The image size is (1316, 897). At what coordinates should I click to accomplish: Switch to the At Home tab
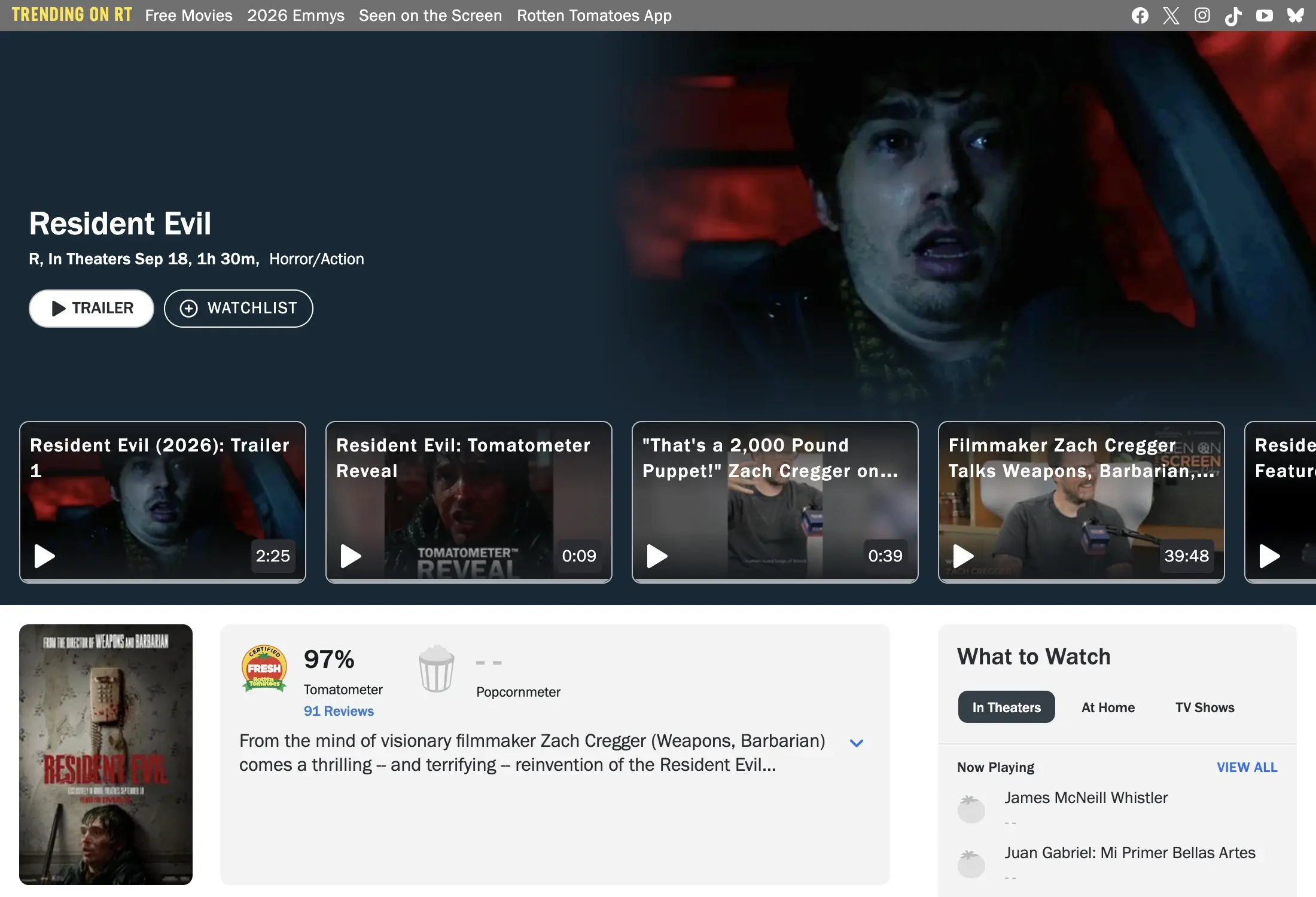tap(1108, 707)
